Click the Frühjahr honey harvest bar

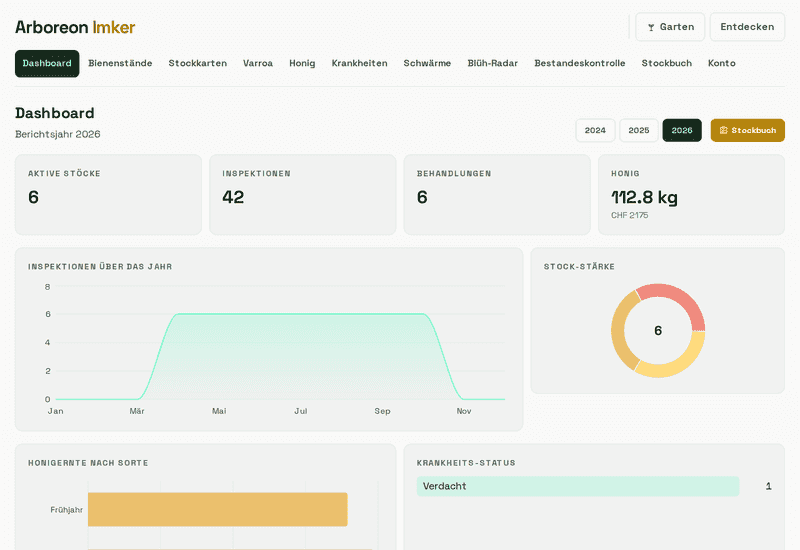[x=217, y=509]
